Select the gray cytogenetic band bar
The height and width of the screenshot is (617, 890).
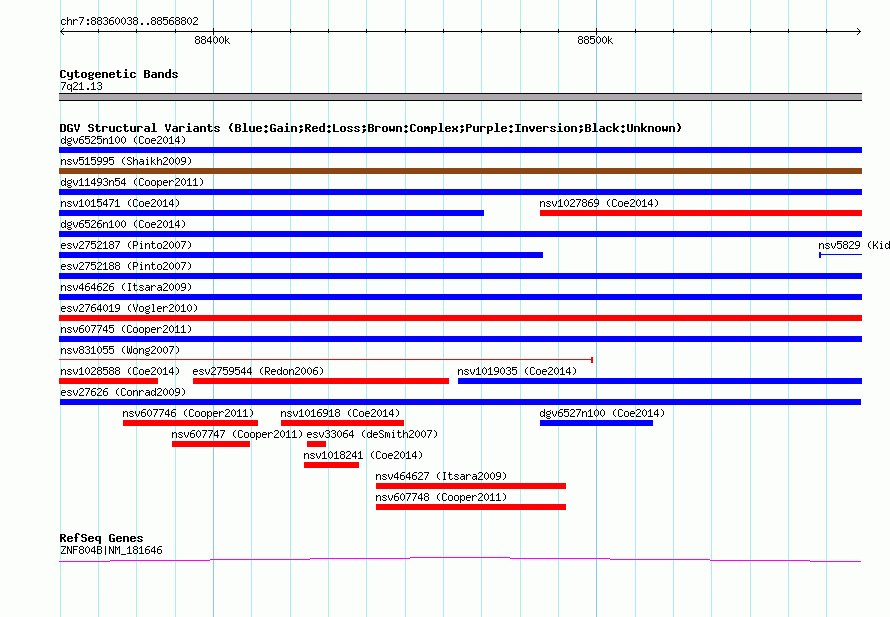click(x=460, y=97)
